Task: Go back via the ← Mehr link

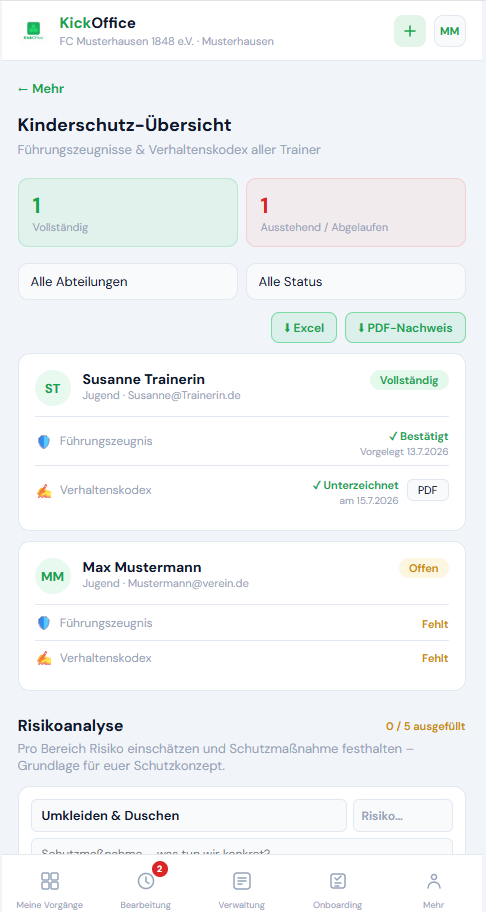Action: (41, 89)
